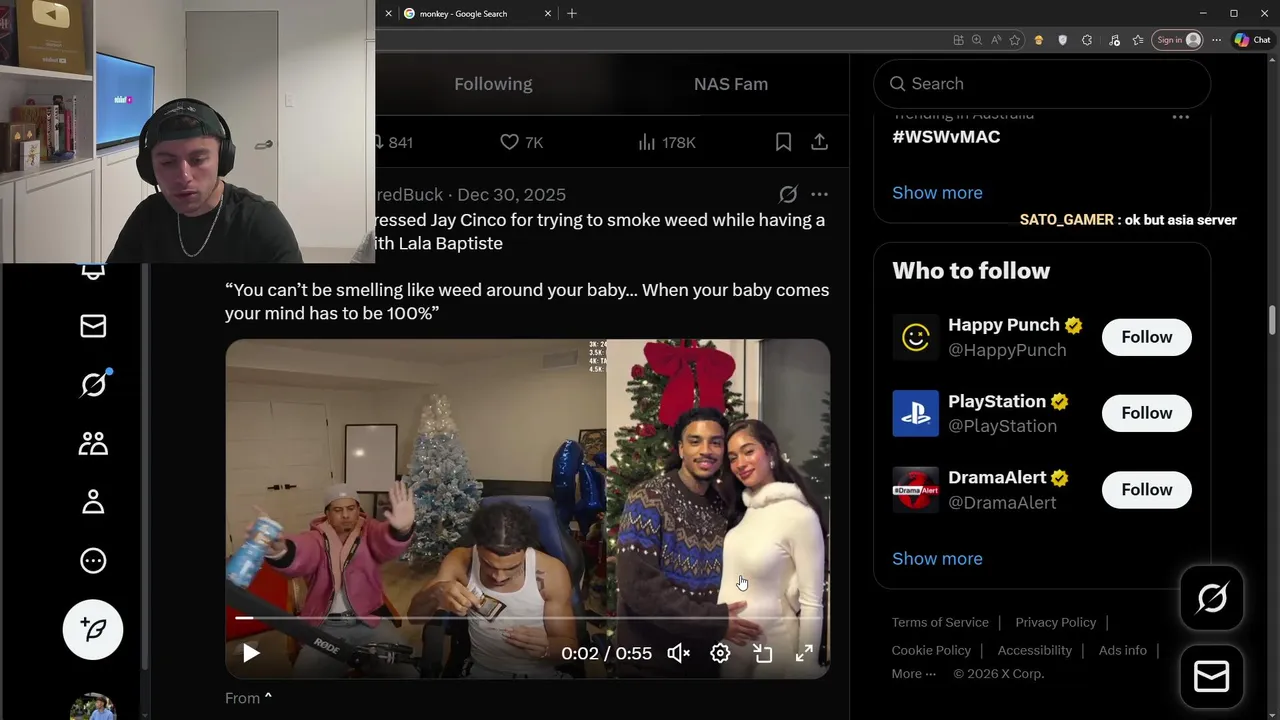1280x720 pixels.
Task: Share the post via upload arrow icon
Action: point(819,142)
